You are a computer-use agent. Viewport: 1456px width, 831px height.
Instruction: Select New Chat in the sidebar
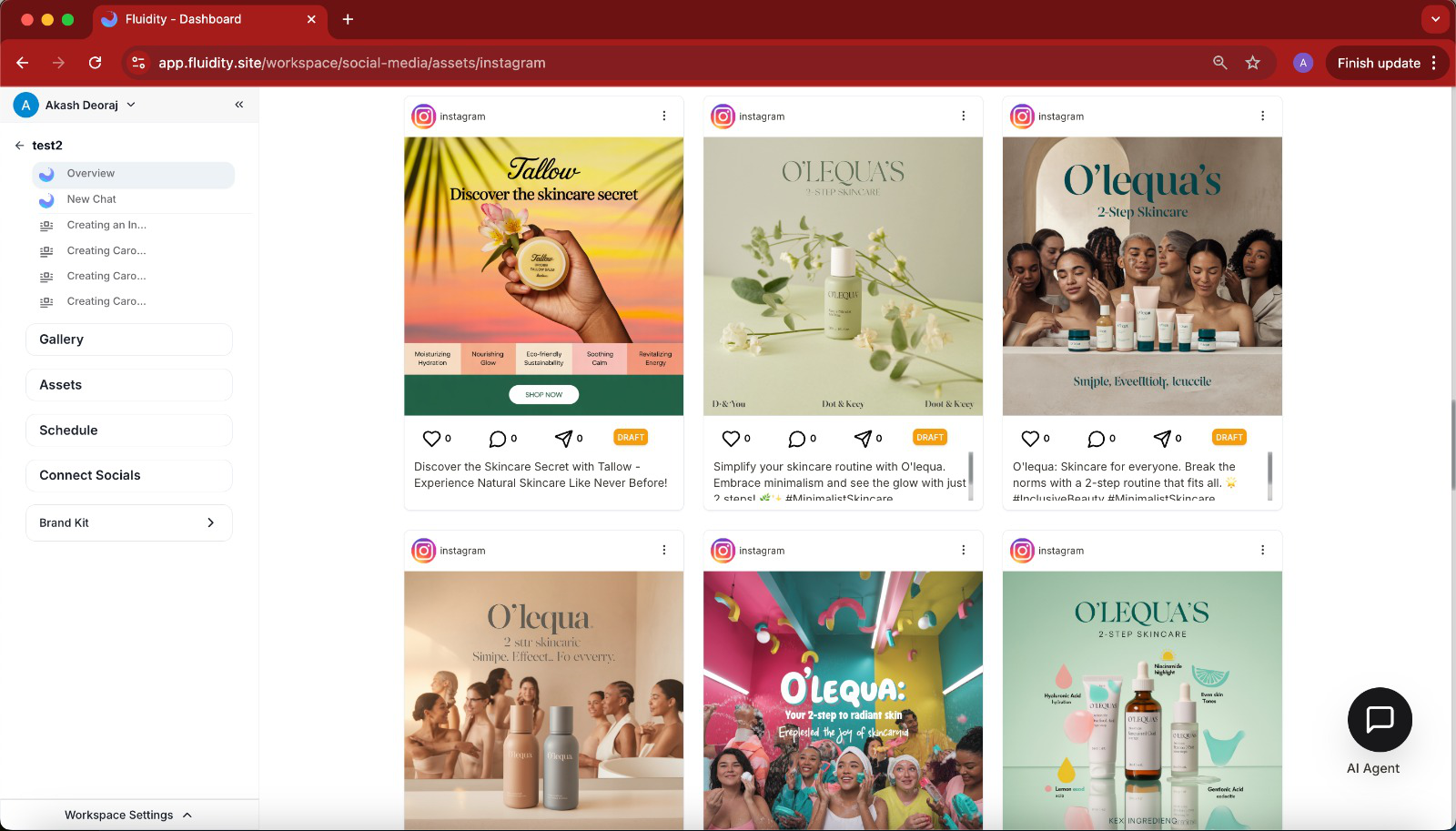92,199
